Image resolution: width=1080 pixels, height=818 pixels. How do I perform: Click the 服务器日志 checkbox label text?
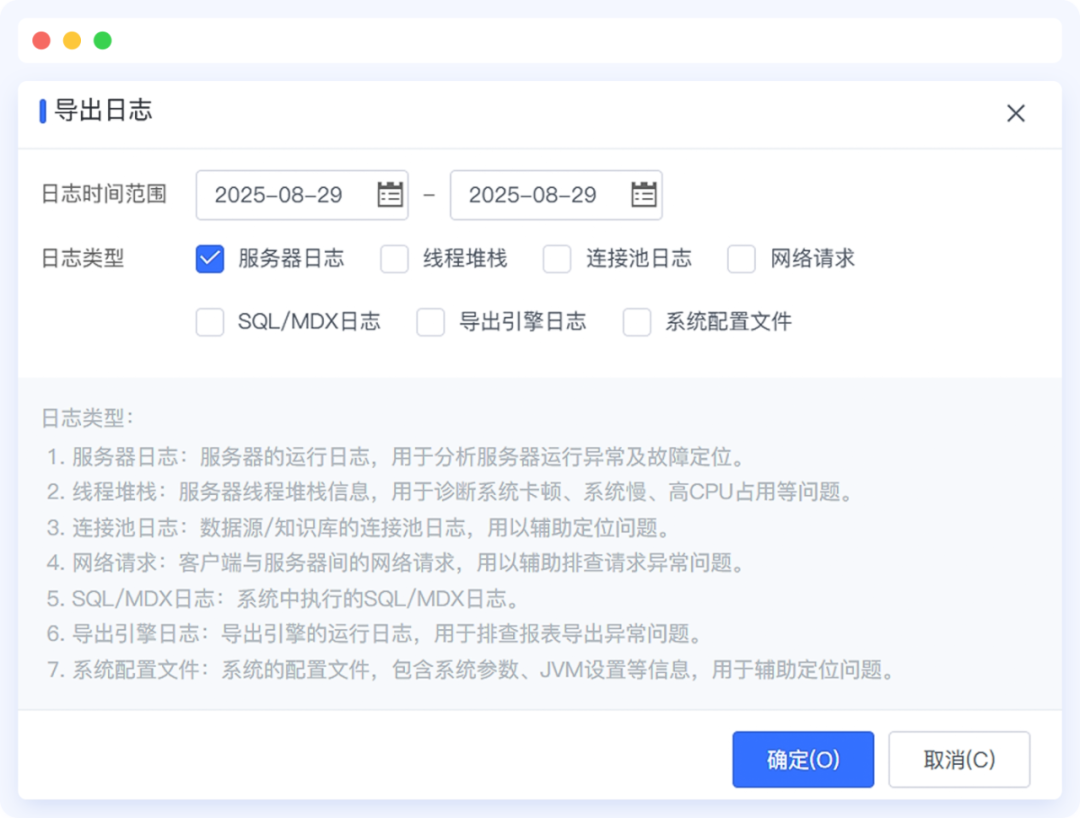(x=291, y=259)
